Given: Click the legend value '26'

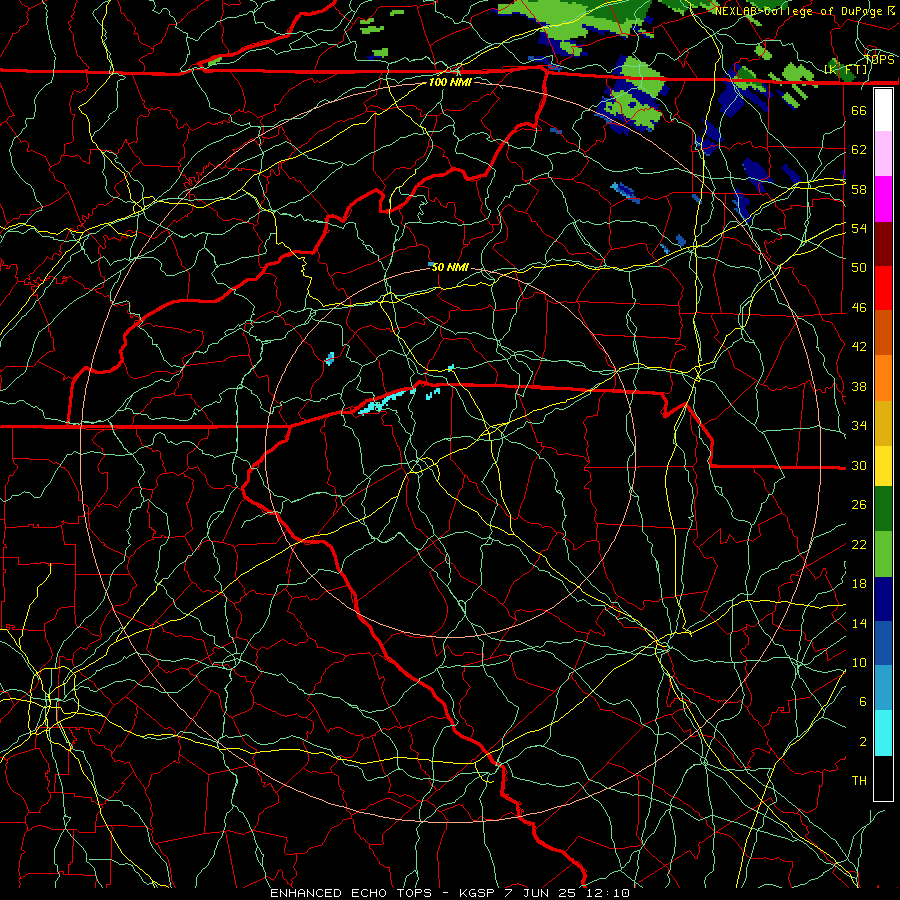Looking at the screenshot, I should 859,505.
